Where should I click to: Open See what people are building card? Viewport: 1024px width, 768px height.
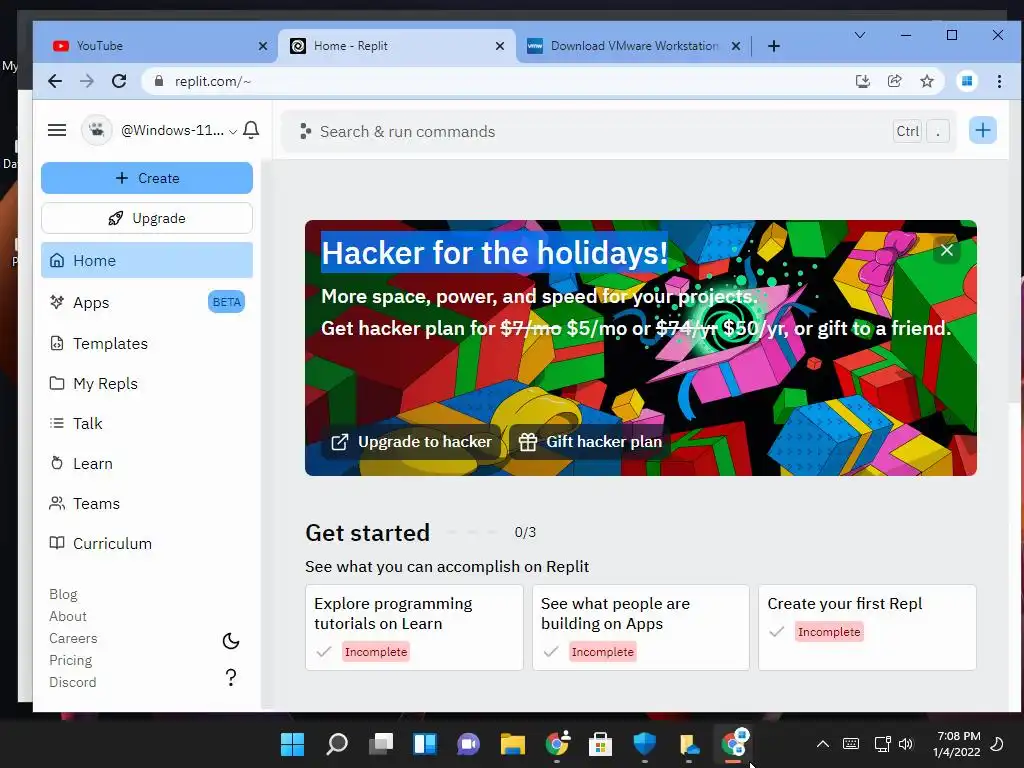click(x=641, y=628)
